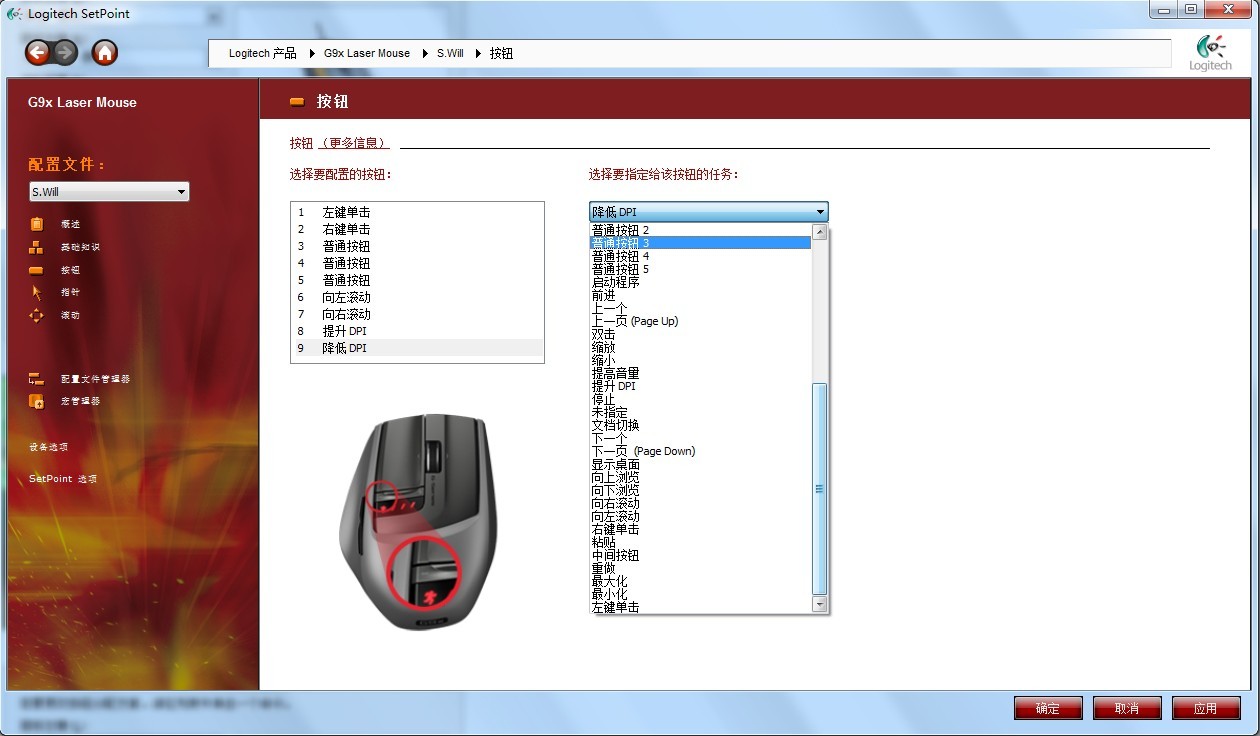Image resolution: width=1260 pixels, height=736 pixels.
Task: Select button row 3 普通按钮
Action: (417, 247)
